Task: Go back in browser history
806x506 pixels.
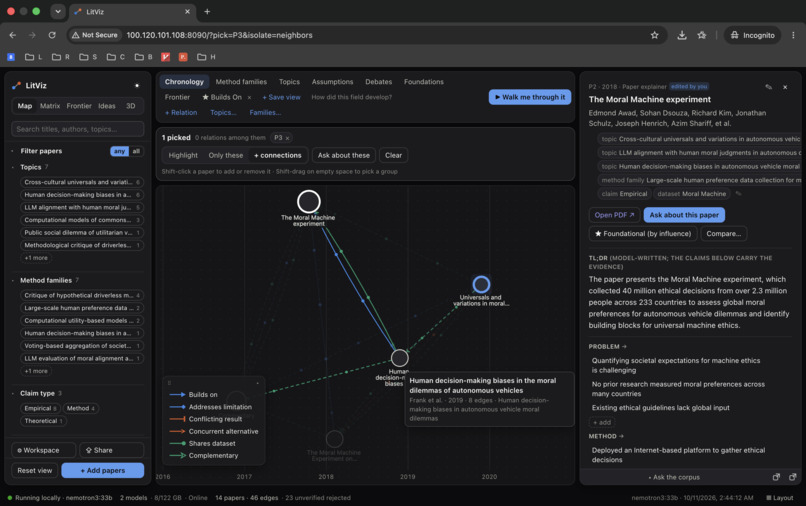Action: (13, 35)
